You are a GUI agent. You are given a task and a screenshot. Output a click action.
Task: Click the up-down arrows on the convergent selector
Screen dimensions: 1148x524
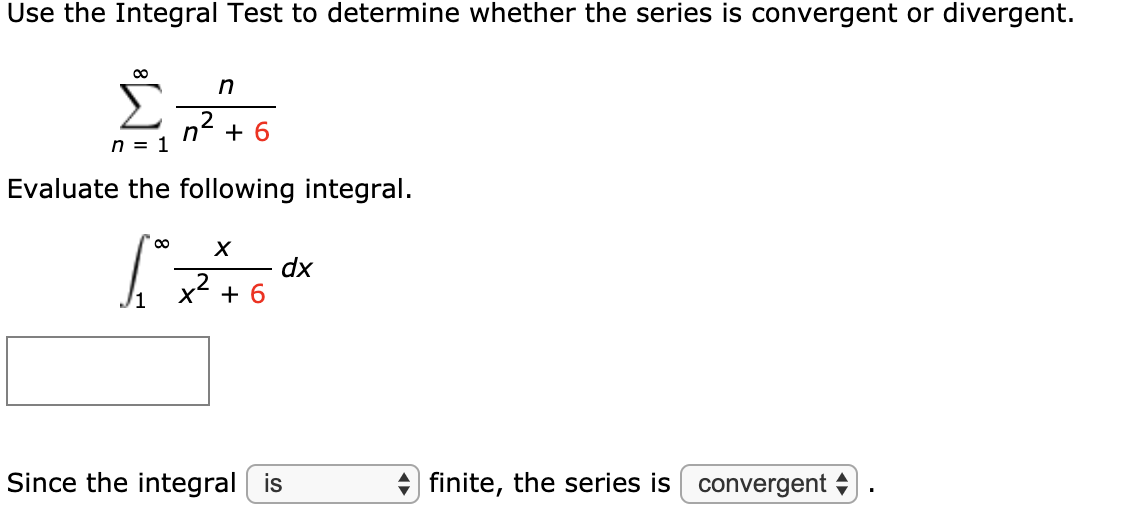[x=841, y=484]
